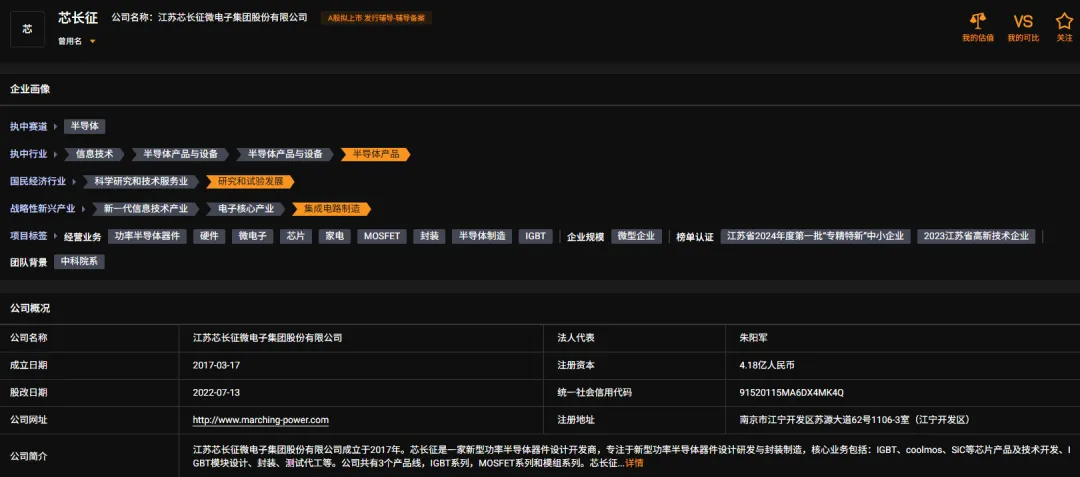1080x477 pixels.
Task: Click the 注册资本 label
Action: [x=576, y=365]
